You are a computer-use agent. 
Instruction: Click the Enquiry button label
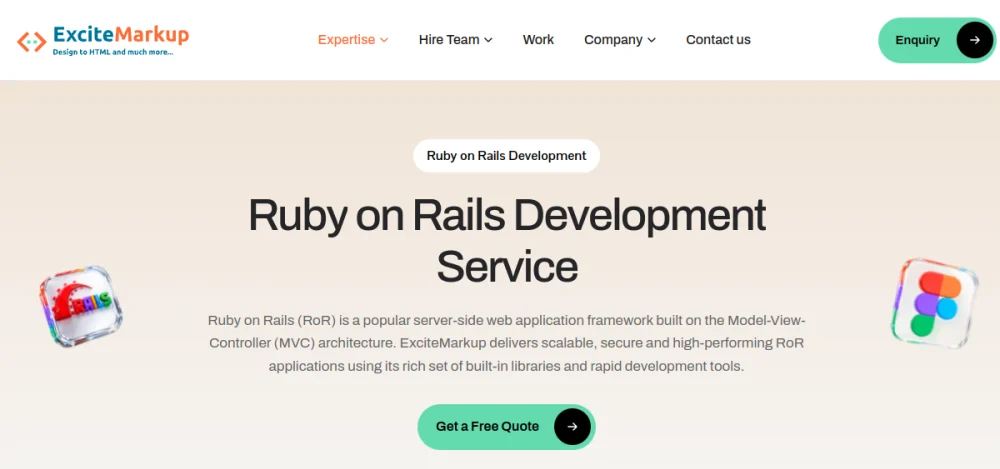point(917,40)
